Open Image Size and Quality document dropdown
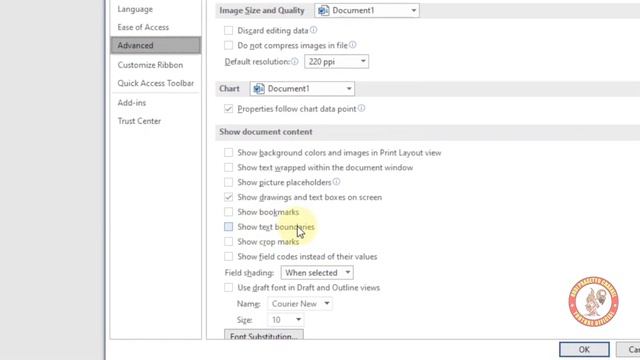 (x=367, y=11)
